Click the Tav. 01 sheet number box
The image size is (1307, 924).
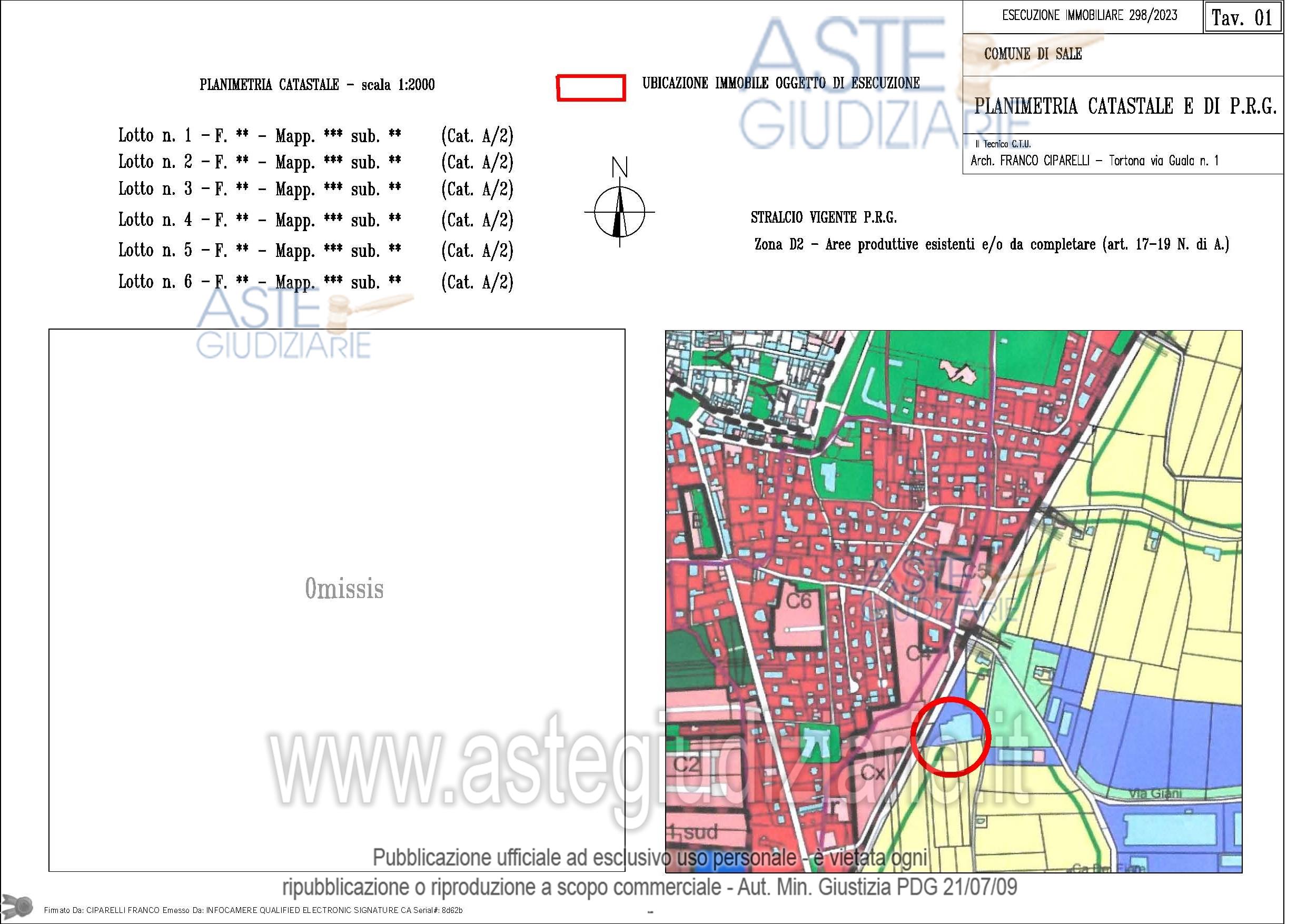1243,18
